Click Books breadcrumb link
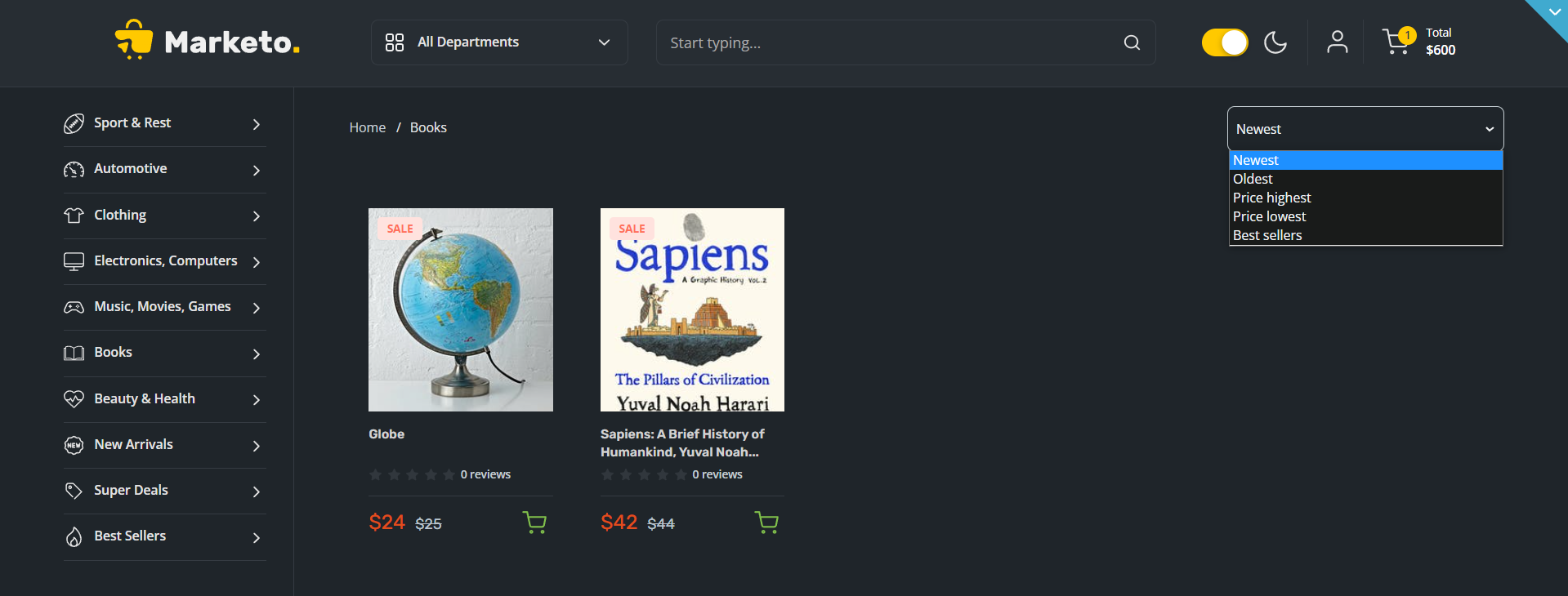Image resolution: width=1568 pixels, height=596 pixels. point(428,127)
